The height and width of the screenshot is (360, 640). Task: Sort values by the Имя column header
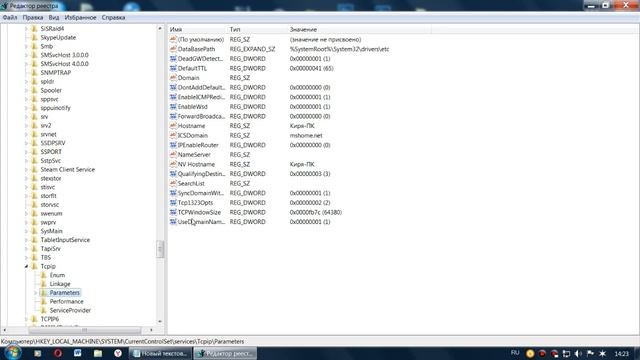(198, 29)
